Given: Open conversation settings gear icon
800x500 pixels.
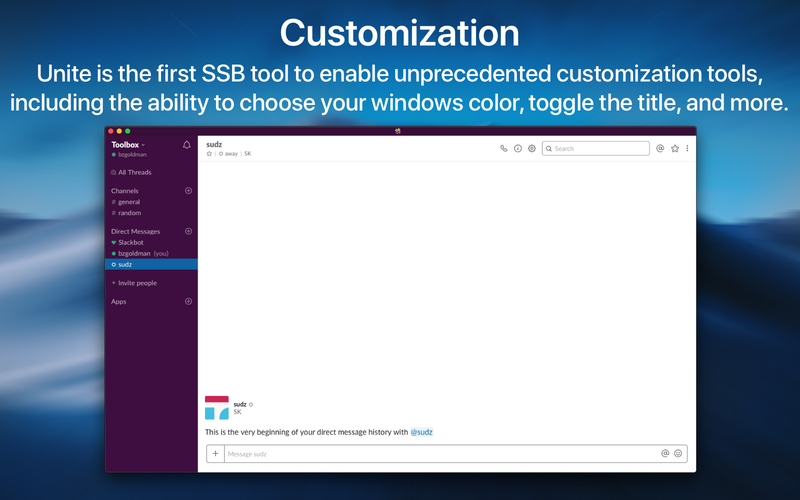Looking at the screenshot, I should [x=532, y=148].
